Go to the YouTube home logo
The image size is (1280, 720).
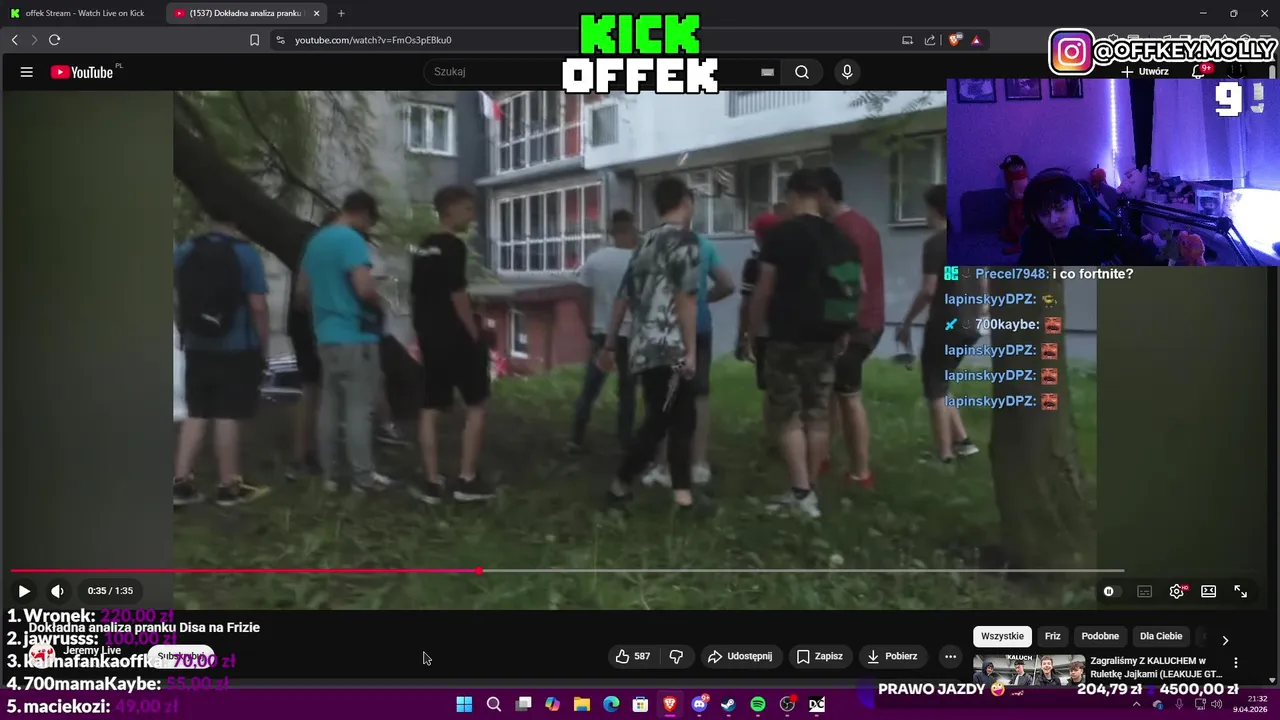pos(82,72)
